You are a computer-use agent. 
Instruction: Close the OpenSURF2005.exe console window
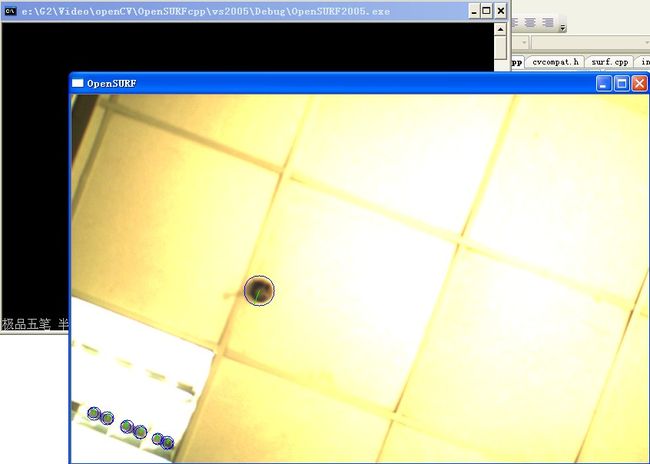point(501,11)
